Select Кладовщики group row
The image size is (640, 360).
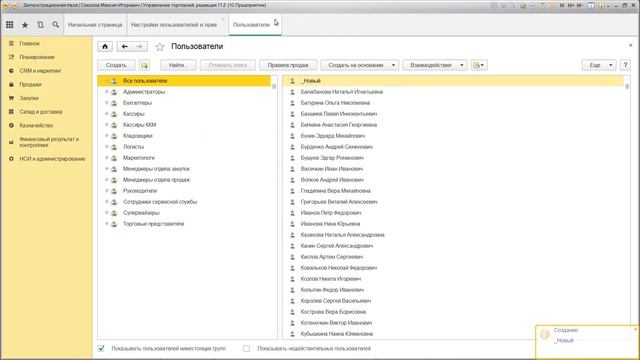pyautogui.click(x=184, y=136)
